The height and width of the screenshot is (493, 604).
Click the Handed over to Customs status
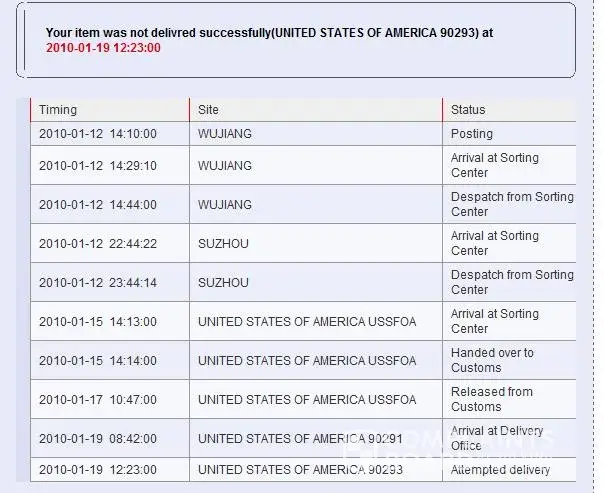tap(492, 360)
